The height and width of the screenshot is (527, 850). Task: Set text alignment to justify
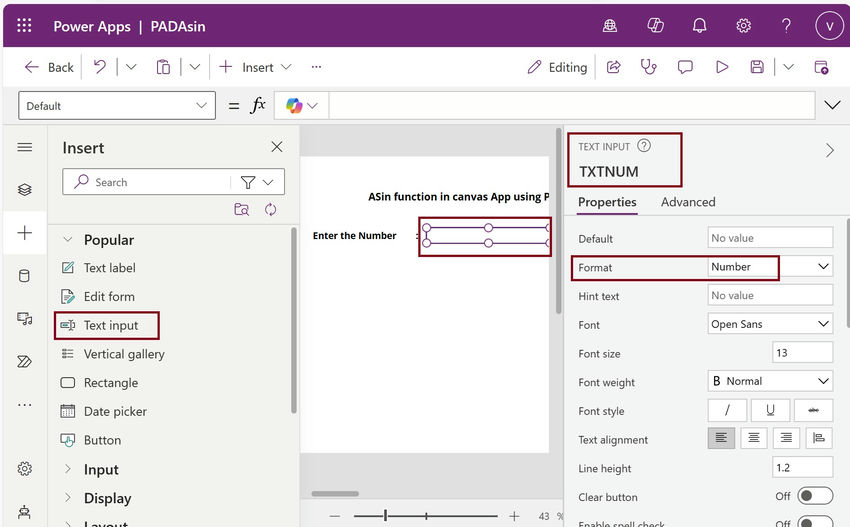coord(819,438)
